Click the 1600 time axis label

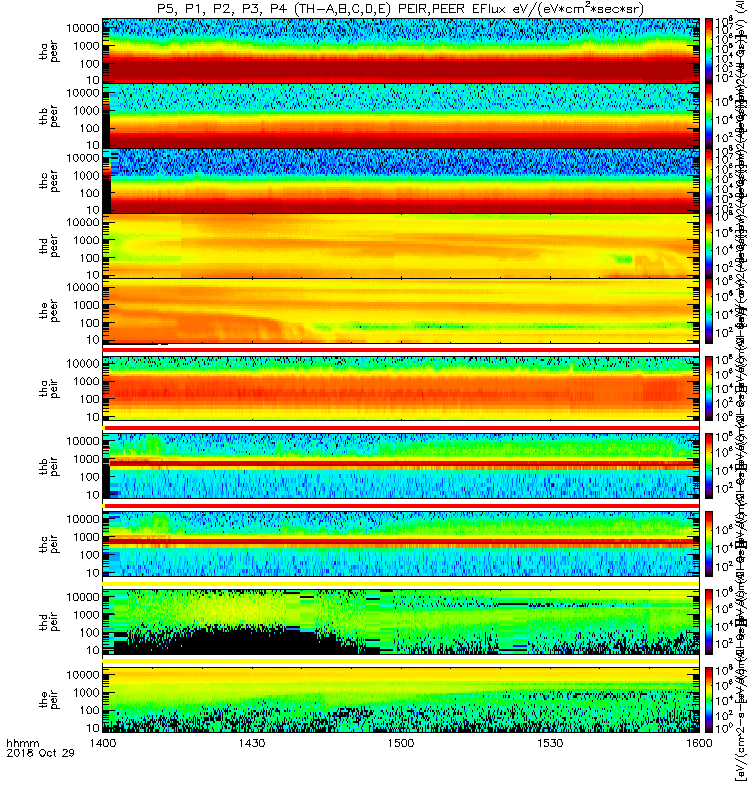point(699,743)
